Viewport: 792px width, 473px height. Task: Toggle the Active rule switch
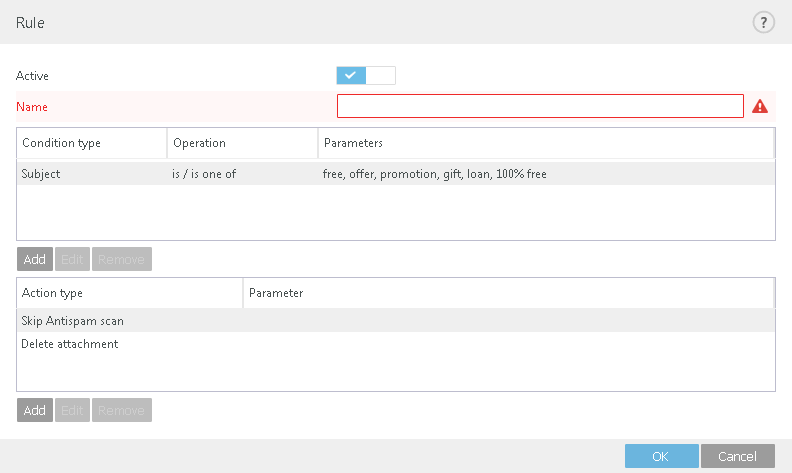click(x=366, y=75)
